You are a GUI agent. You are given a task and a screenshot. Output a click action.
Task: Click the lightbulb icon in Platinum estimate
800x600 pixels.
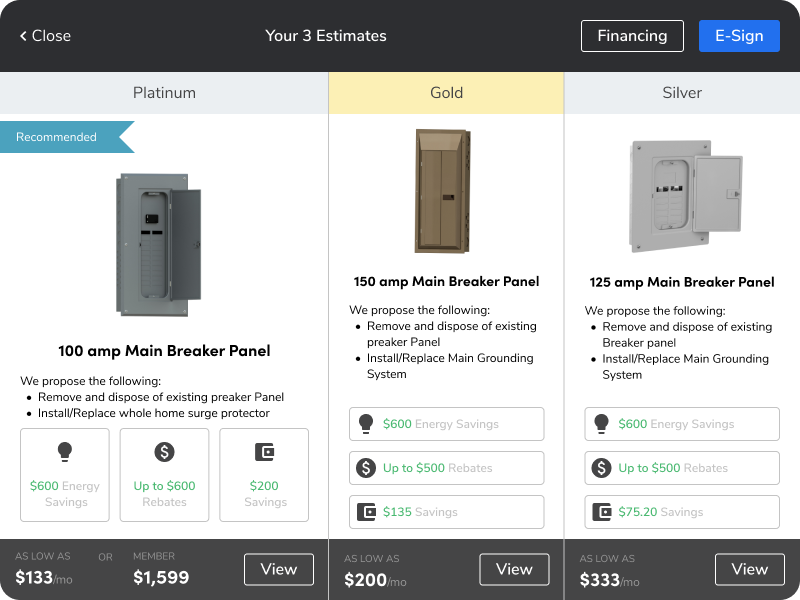[x=65, y=452]
